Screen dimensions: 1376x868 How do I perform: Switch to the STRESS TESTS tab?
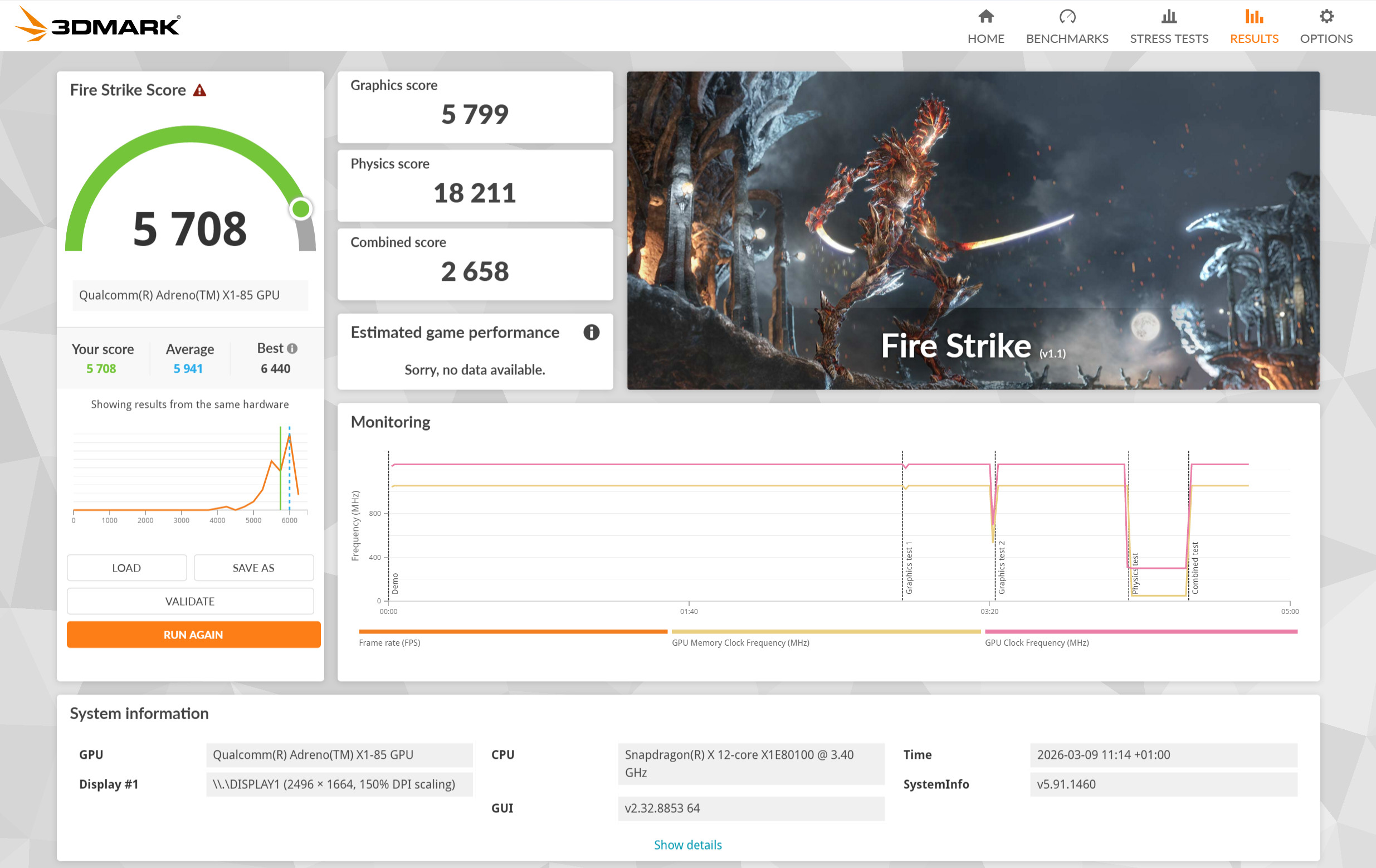(x=1169, y=38)
